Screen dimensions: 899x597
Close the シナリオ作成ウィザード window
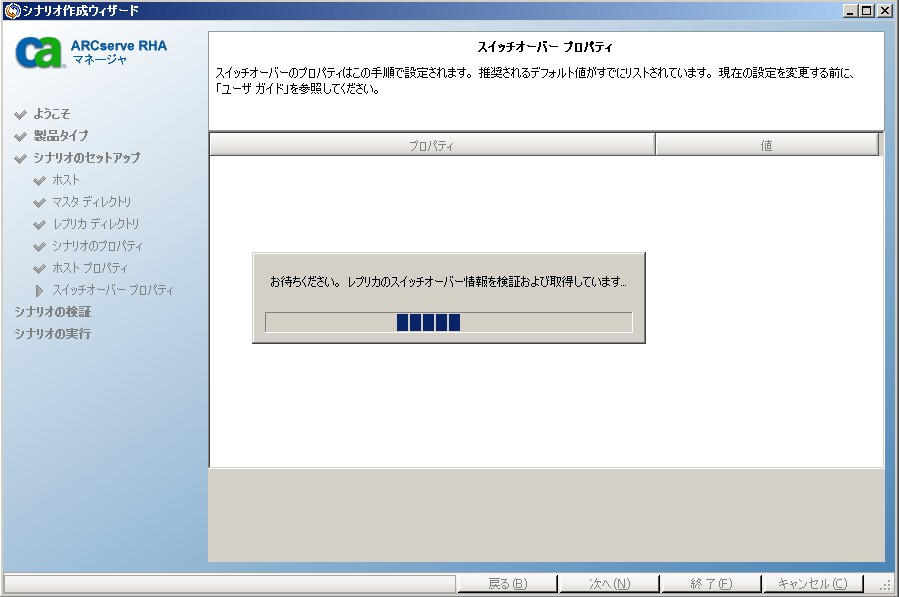coord(885,11)
